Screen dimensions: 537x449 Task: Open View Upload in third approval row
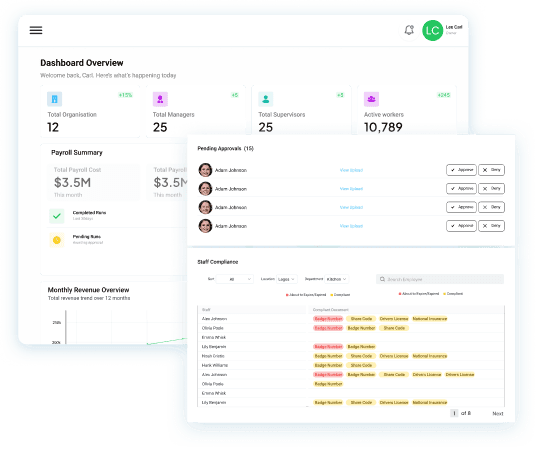pyautogui.click(x=351, y=208)
